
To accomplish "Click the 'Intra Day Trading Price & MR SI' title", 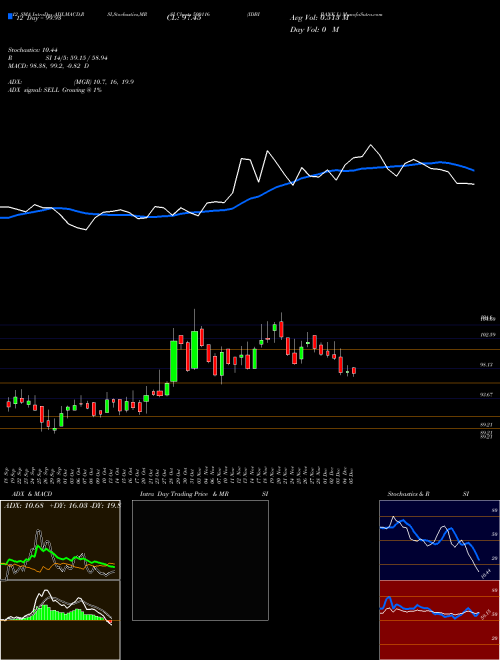I will point(204,494).
